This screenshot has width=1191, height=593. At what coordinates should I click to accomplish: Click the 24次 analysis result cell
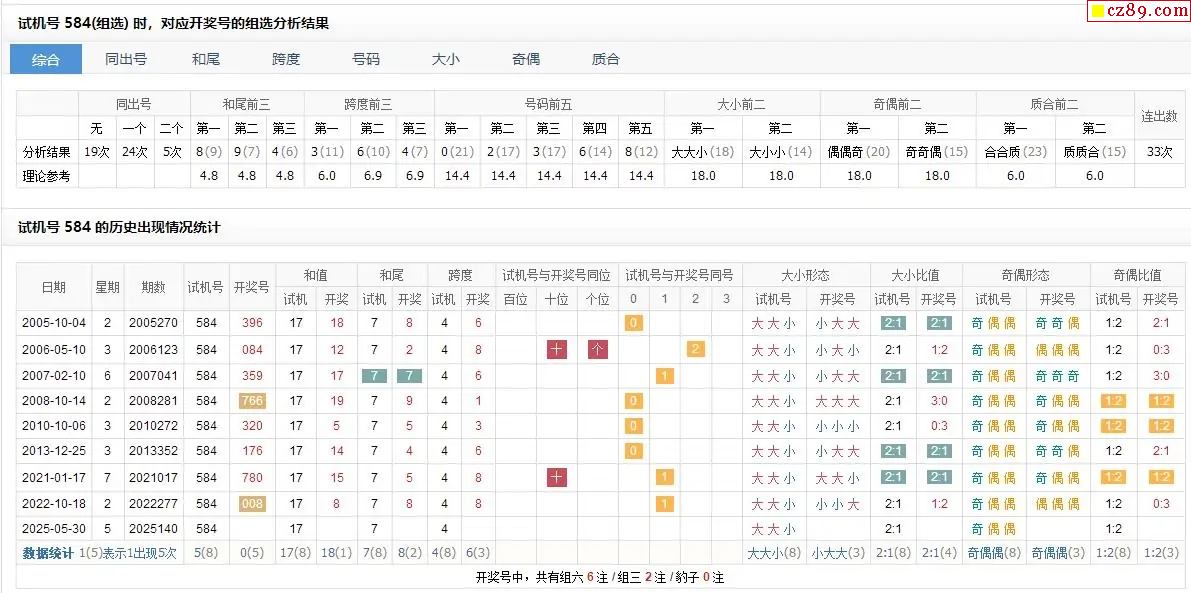[x=134, y=152]
